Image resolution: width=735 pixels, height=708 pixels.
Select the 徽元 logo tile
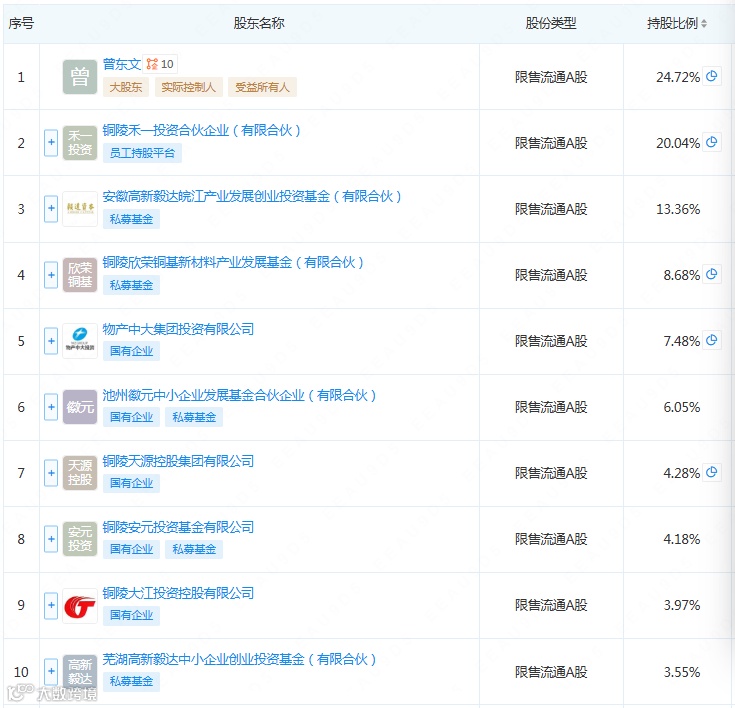tap(80, 407)
